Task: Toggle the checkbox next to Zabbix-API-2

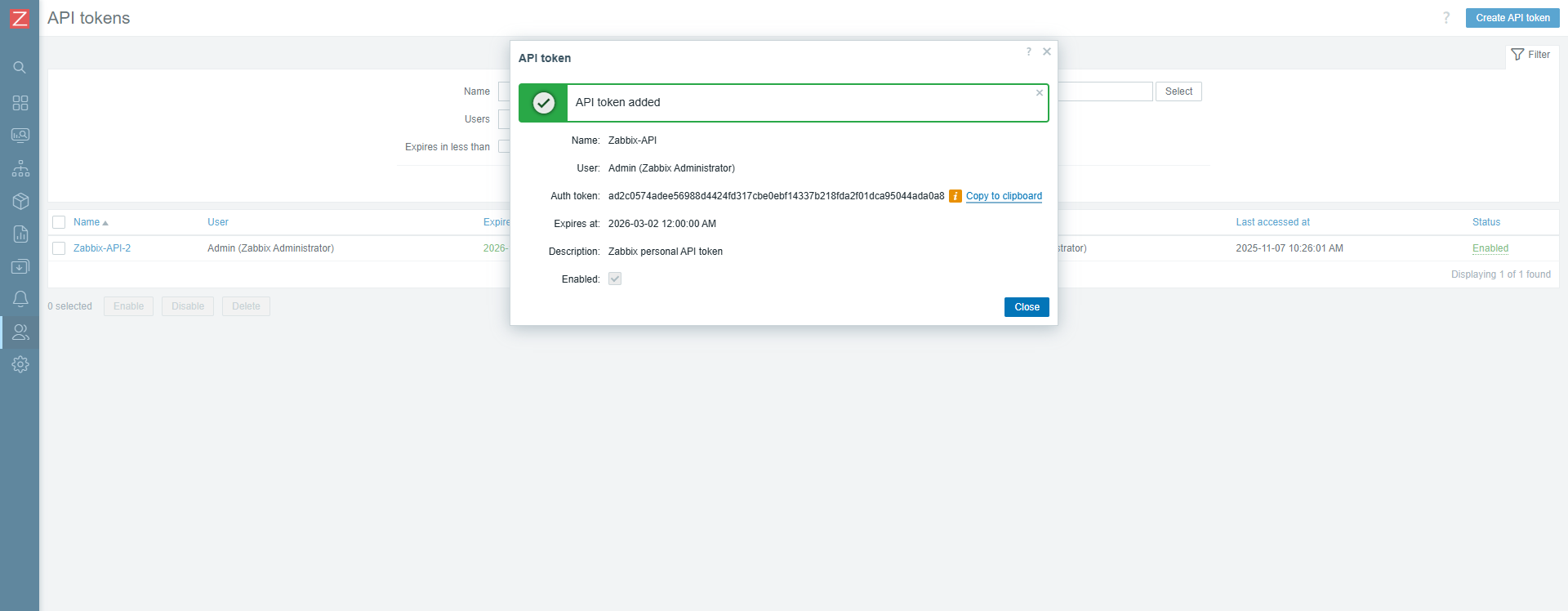Action: coord(58,248)
